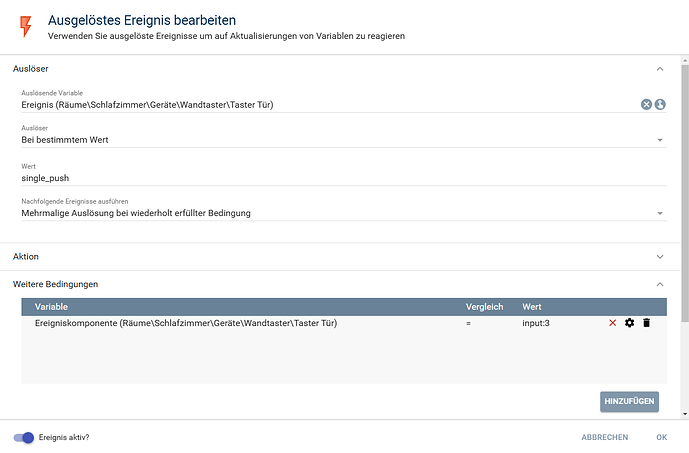The height and width of the screenshot is (453, 689).
Task: Click the red X icon in condition row
Action: coord(613,323)
